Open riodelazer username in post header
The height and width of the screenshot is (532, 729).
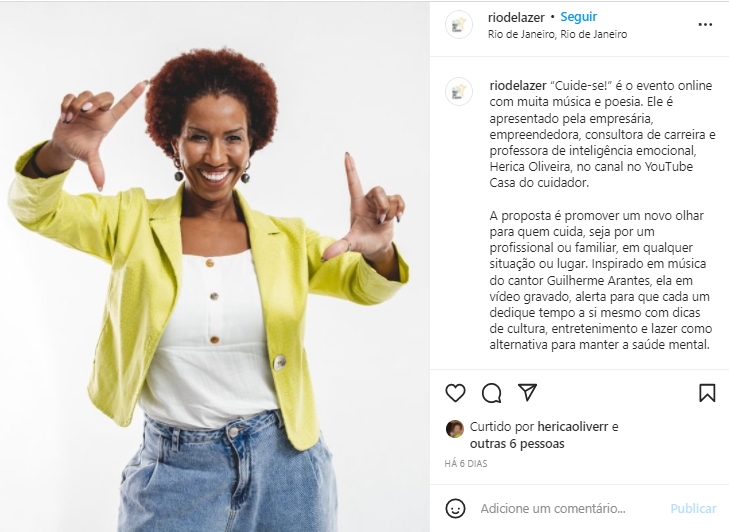pos(516,18)
